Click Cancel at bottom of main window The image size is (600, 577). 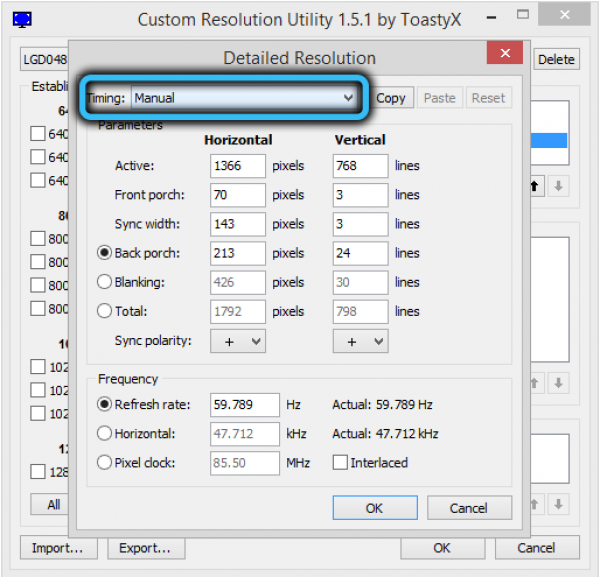[x=537, y=548]
